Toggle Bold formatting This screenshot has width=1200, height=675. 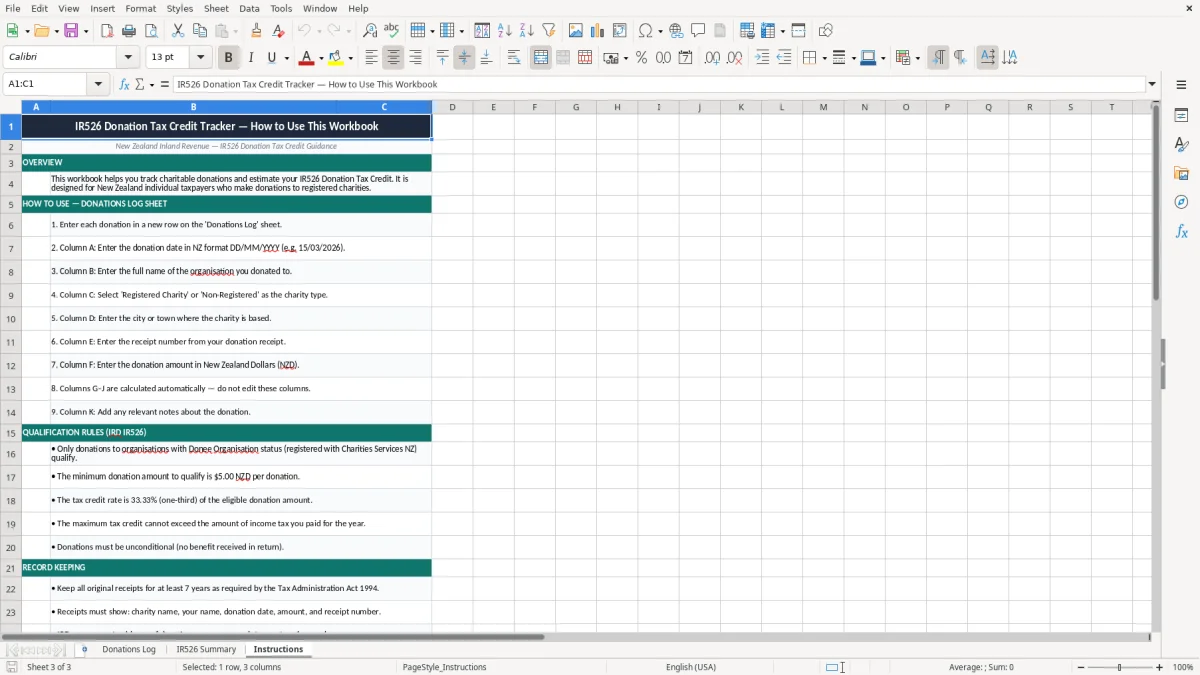tap(228, 58)
